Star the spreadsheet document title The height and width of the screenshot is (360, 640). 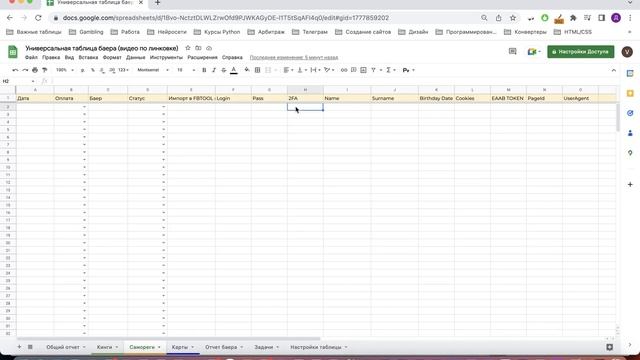[x=188, y=48]
